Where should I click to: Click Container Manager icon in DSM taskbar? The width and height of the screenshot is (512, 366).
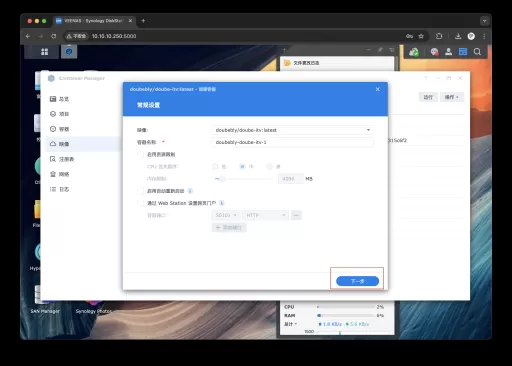click(x=69, y=52)
